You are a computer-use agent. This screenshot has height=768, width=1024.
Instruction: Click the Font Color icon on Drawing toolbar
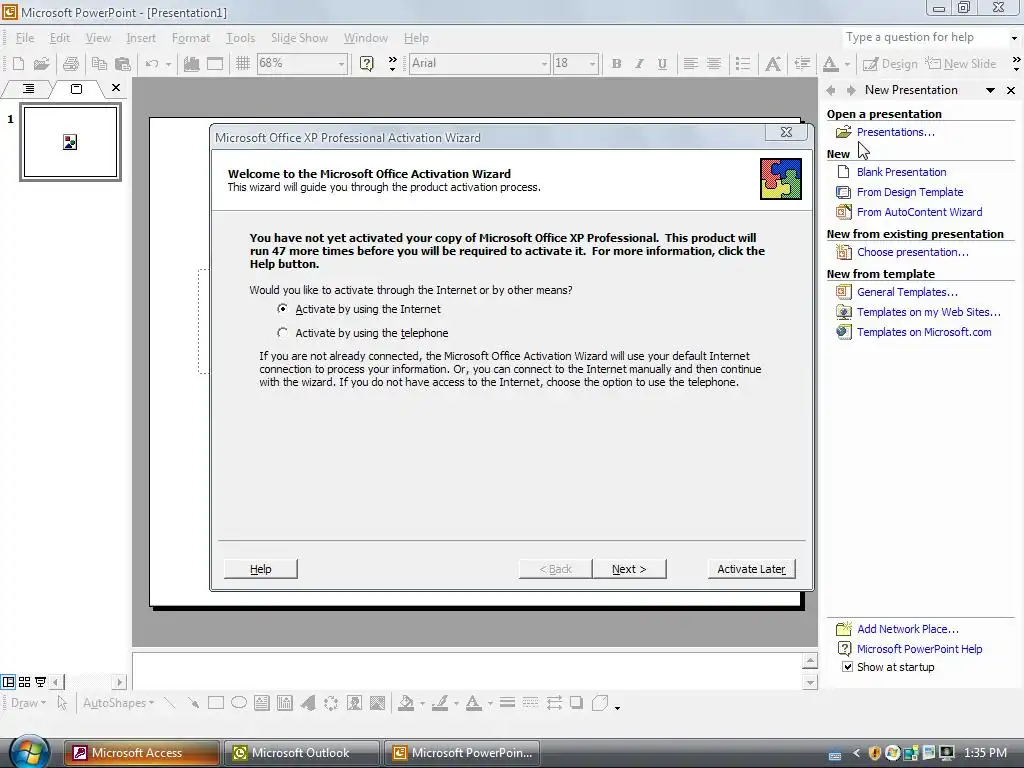point(473,703)
